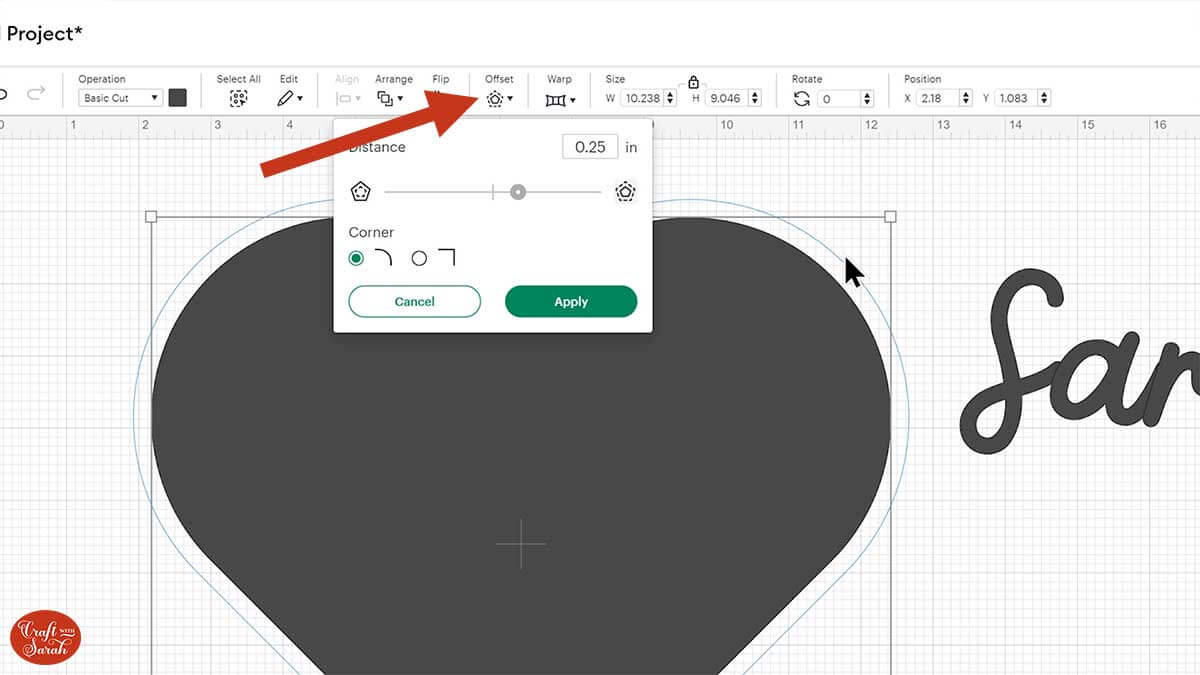Click the Distance value input field
1200x675 pixels.
click(x=590, y=147)
